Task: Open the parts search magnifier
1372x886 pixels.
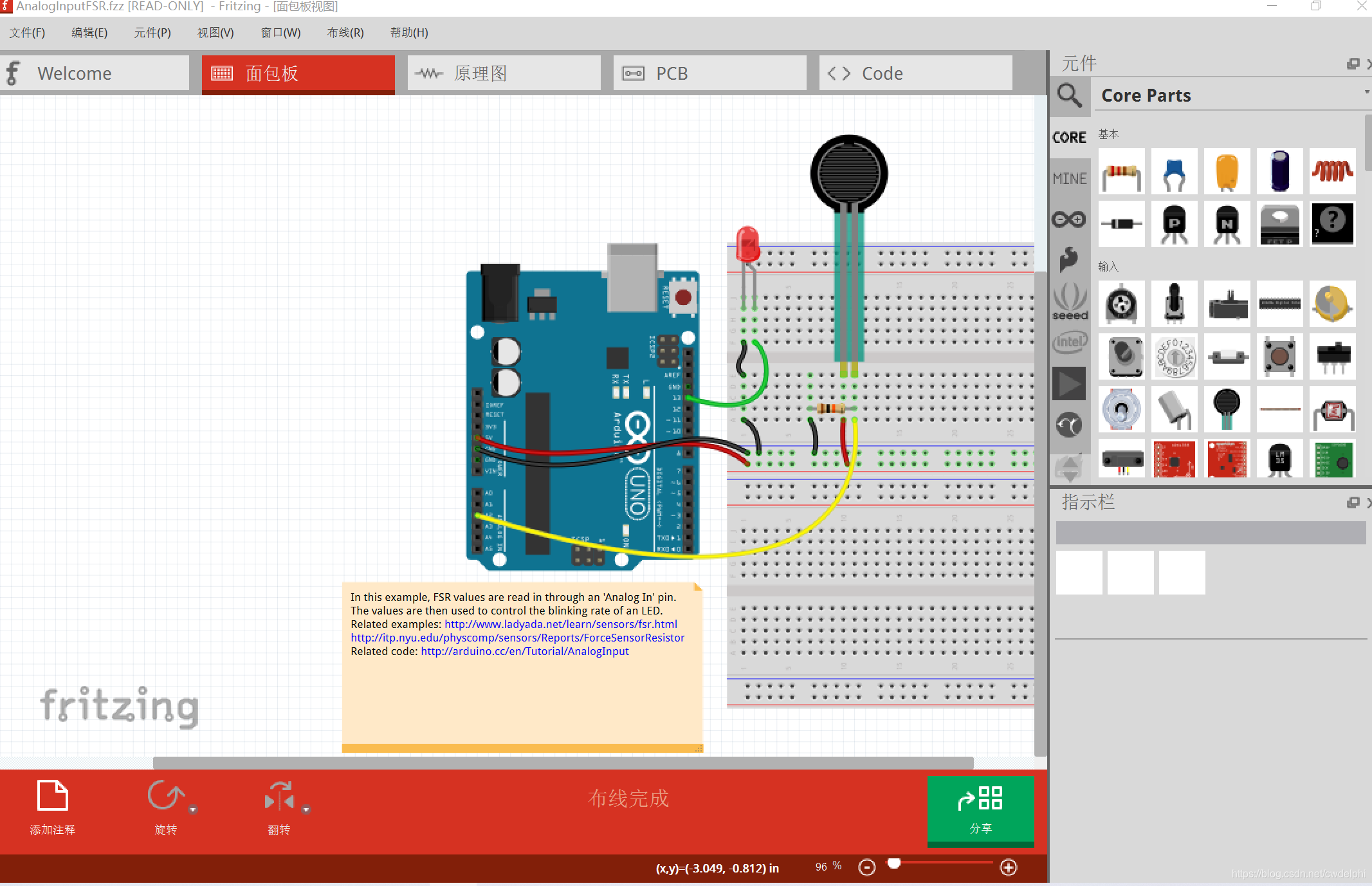Action: point(1069,95)
